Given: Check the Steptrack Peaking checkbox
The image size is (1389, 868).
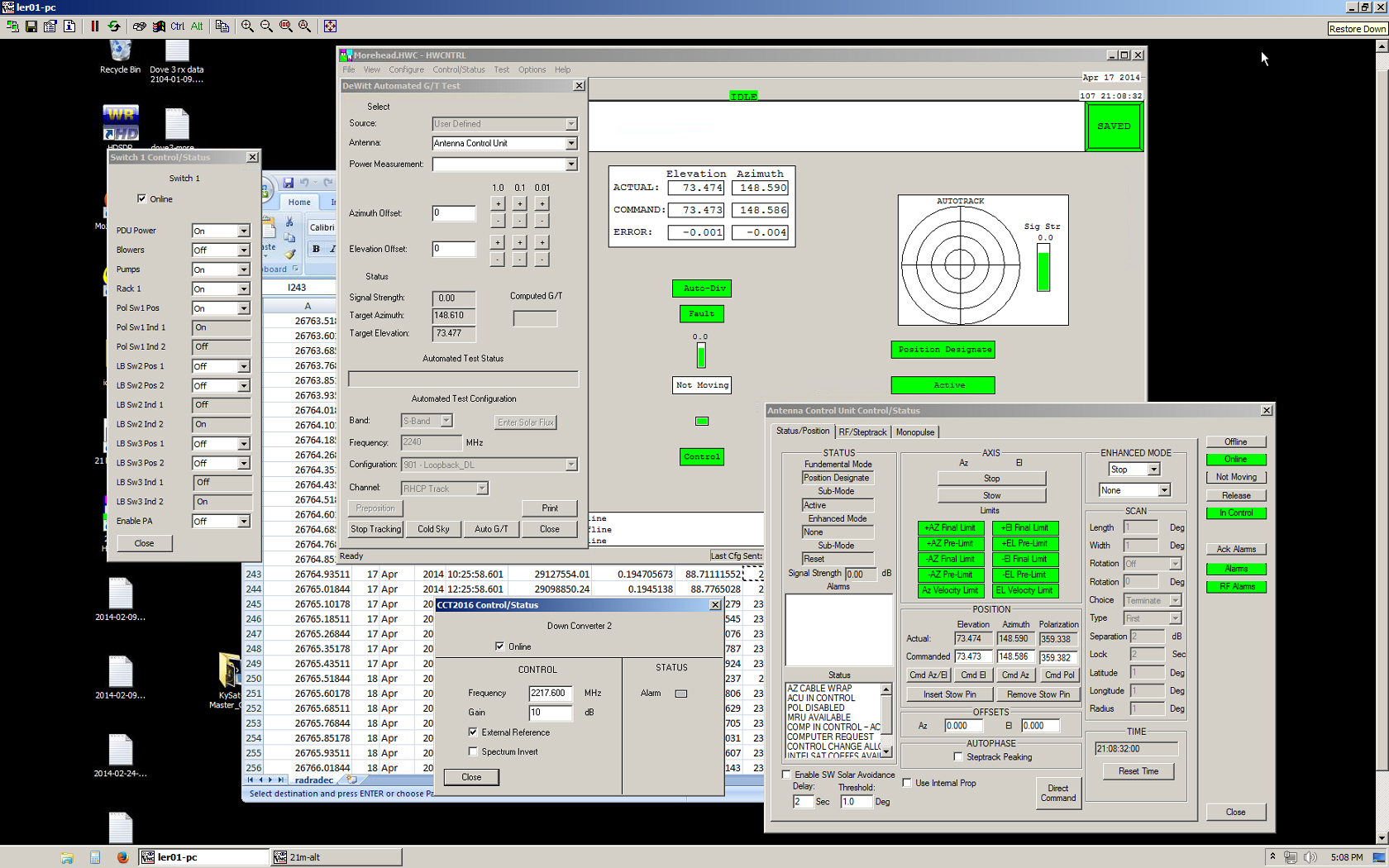Looking at the screenshot, I should [x=957, y=757].
